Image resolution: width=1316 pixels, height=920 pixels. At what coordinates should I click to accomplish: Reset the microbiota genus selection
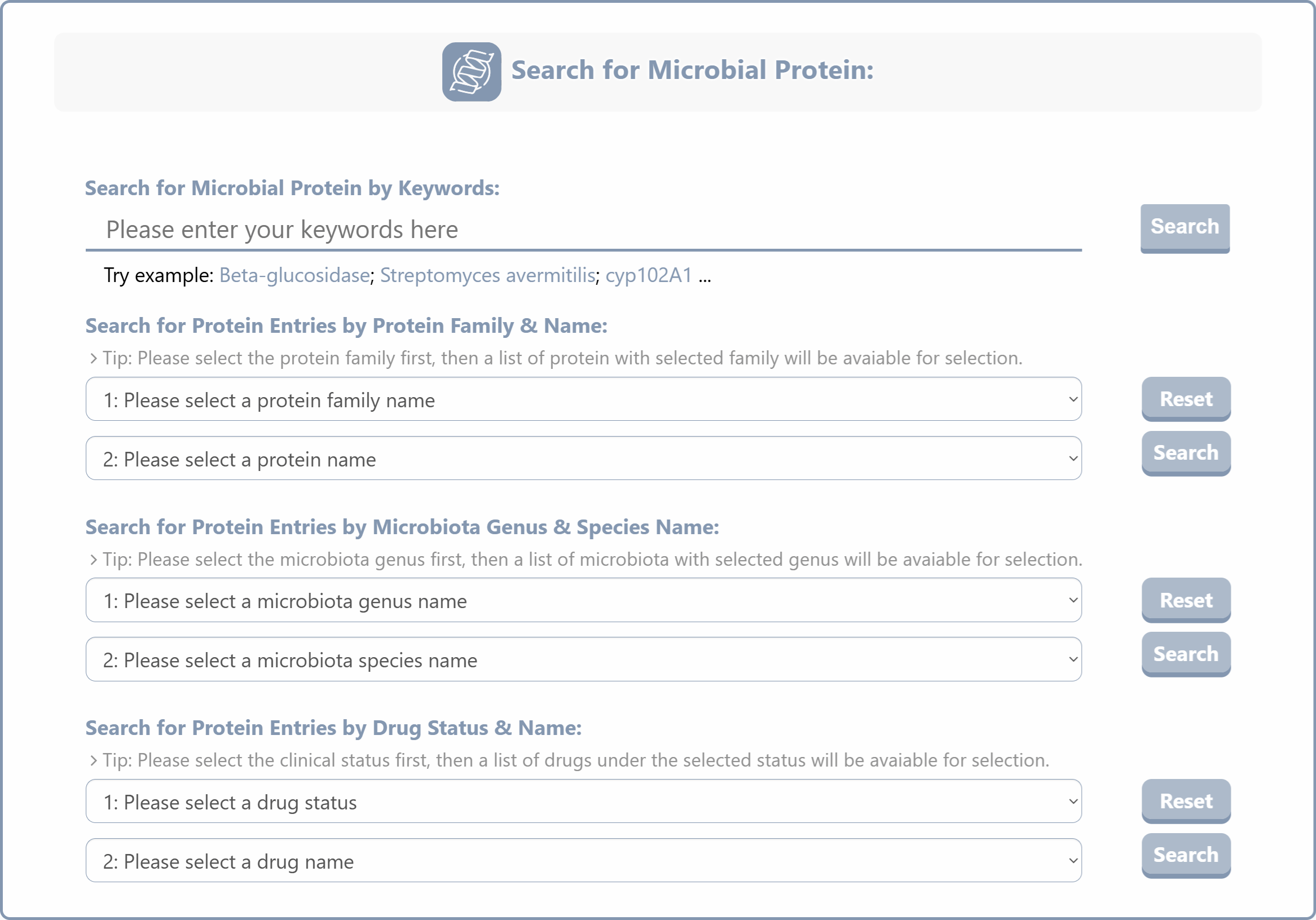point(1186,600)
